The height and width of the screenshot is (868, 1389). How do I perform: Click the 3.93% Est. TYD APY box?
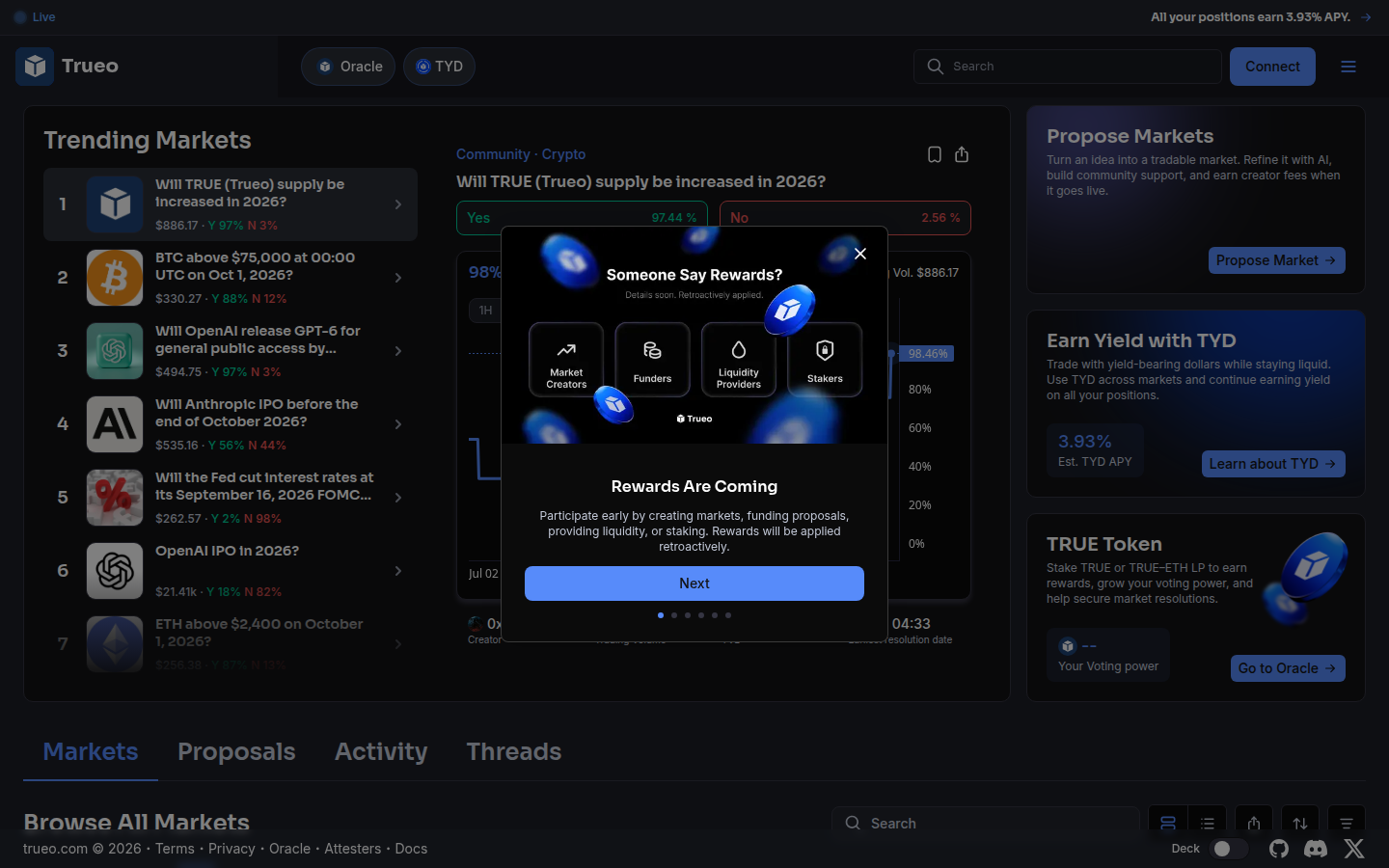(x=1095, y=450)
